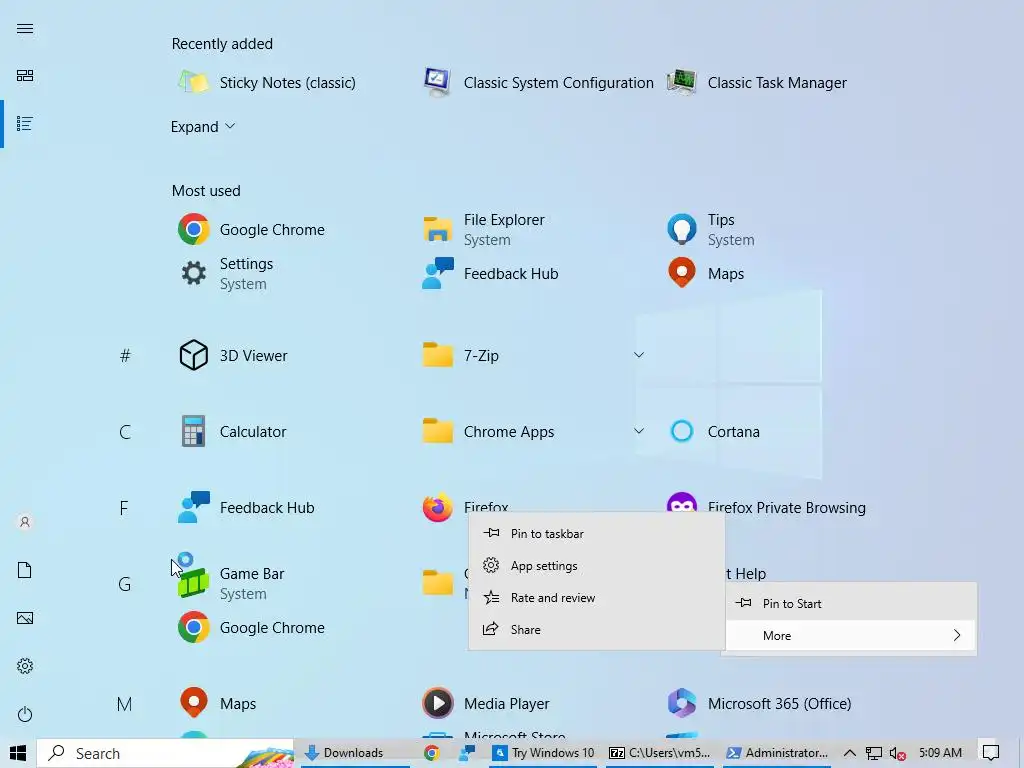Expand the Chrome Apps folder
This screenshot has width=1024, height=768.
(639, 431)
